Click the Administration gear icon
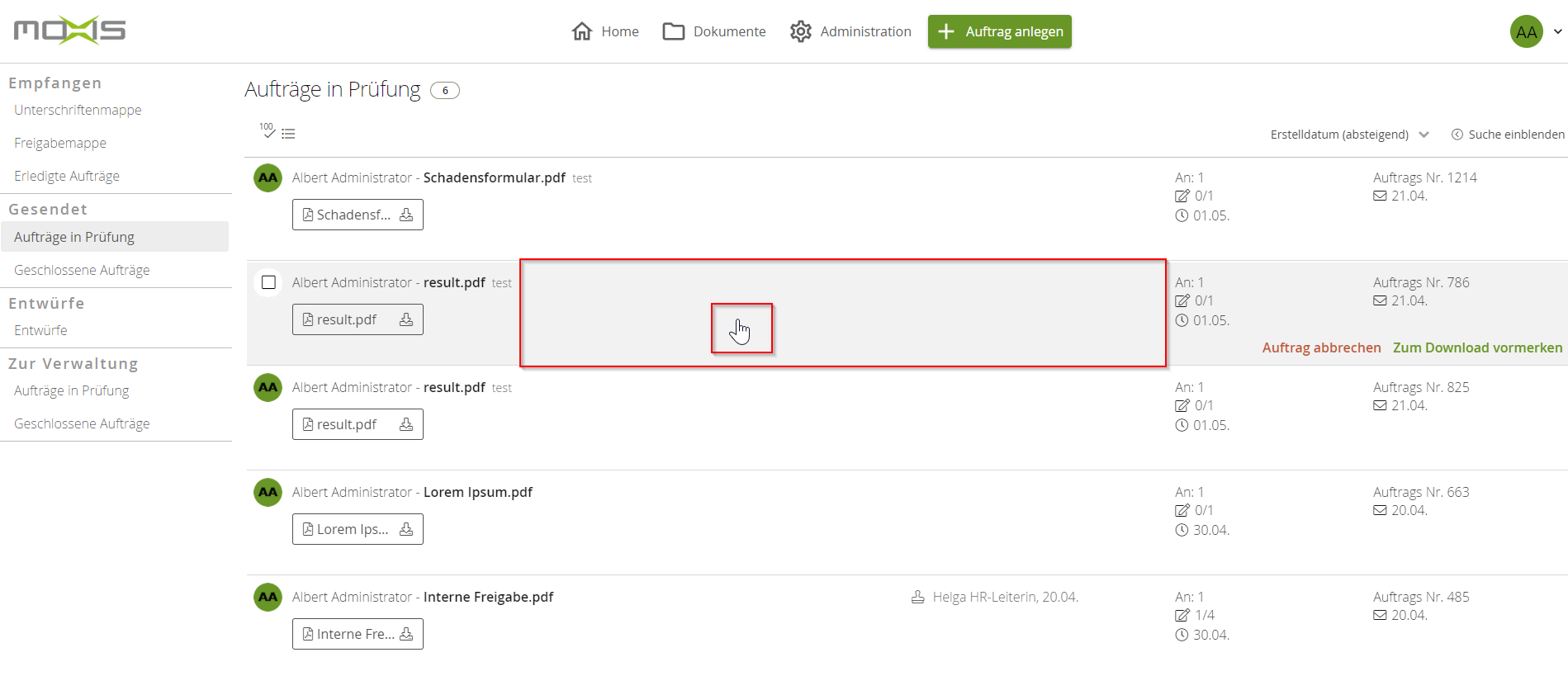1568x676 pixels. click(x=800, y=31)
